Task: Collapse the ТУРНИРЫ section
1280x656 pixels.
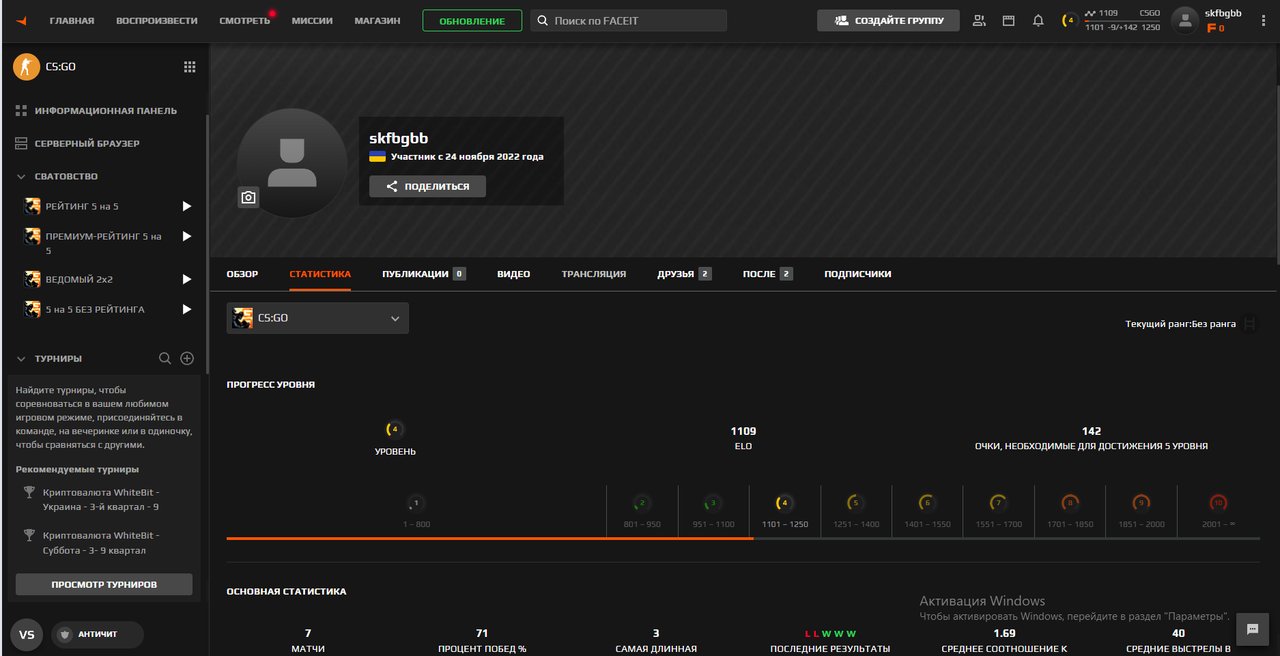Action: coord(21,358)
